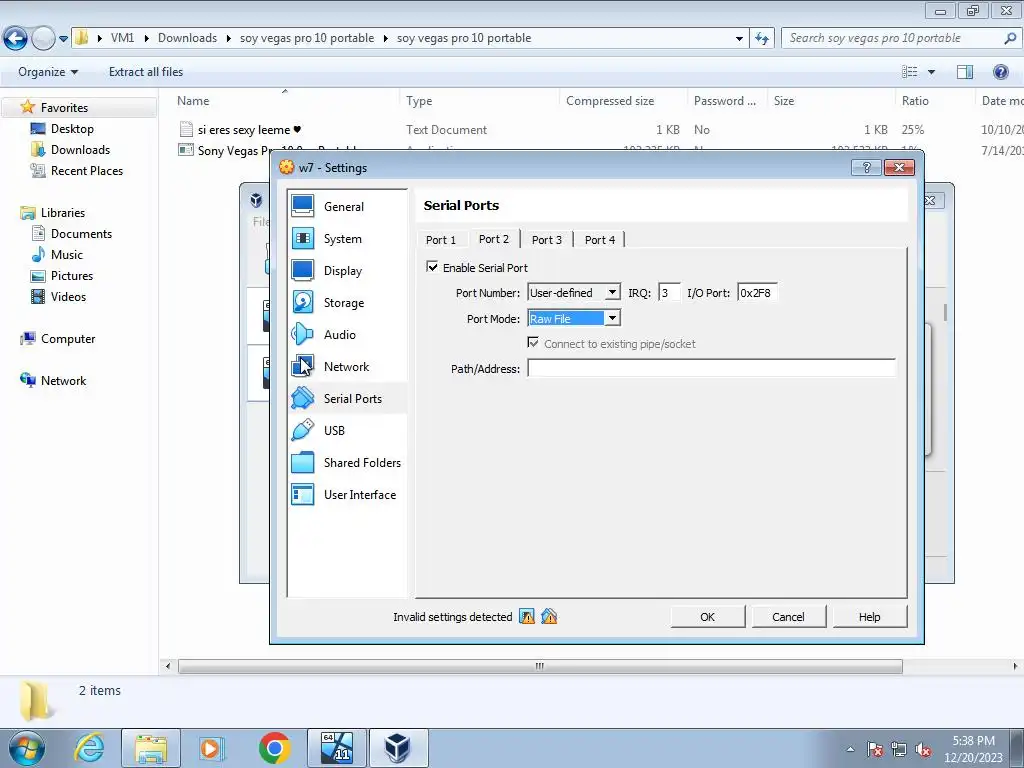Click the I/O Port field
Image resolution: width=1024 pixels, height=768 pixels.
pos(758,293)
